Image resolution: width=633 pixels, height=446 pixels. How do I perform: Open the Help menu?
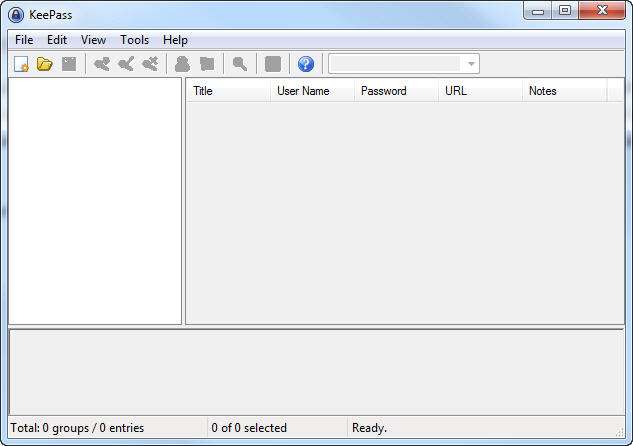(x=175, y=40)
